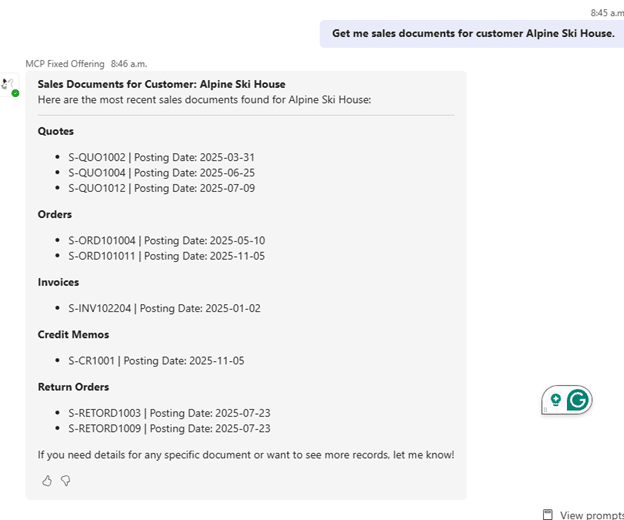
Task: Select credit memo S-CR1001 row
Action: 156,361
